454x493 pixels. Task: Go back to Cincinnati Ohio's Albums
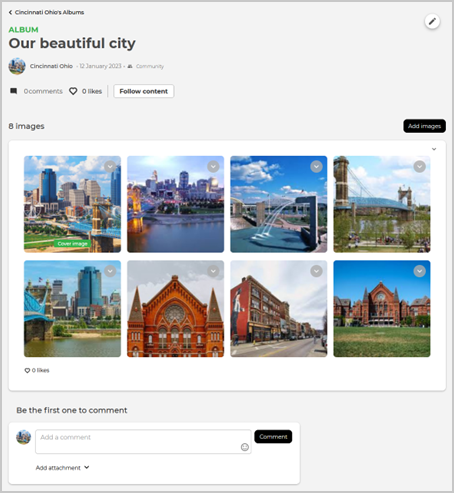46,12
